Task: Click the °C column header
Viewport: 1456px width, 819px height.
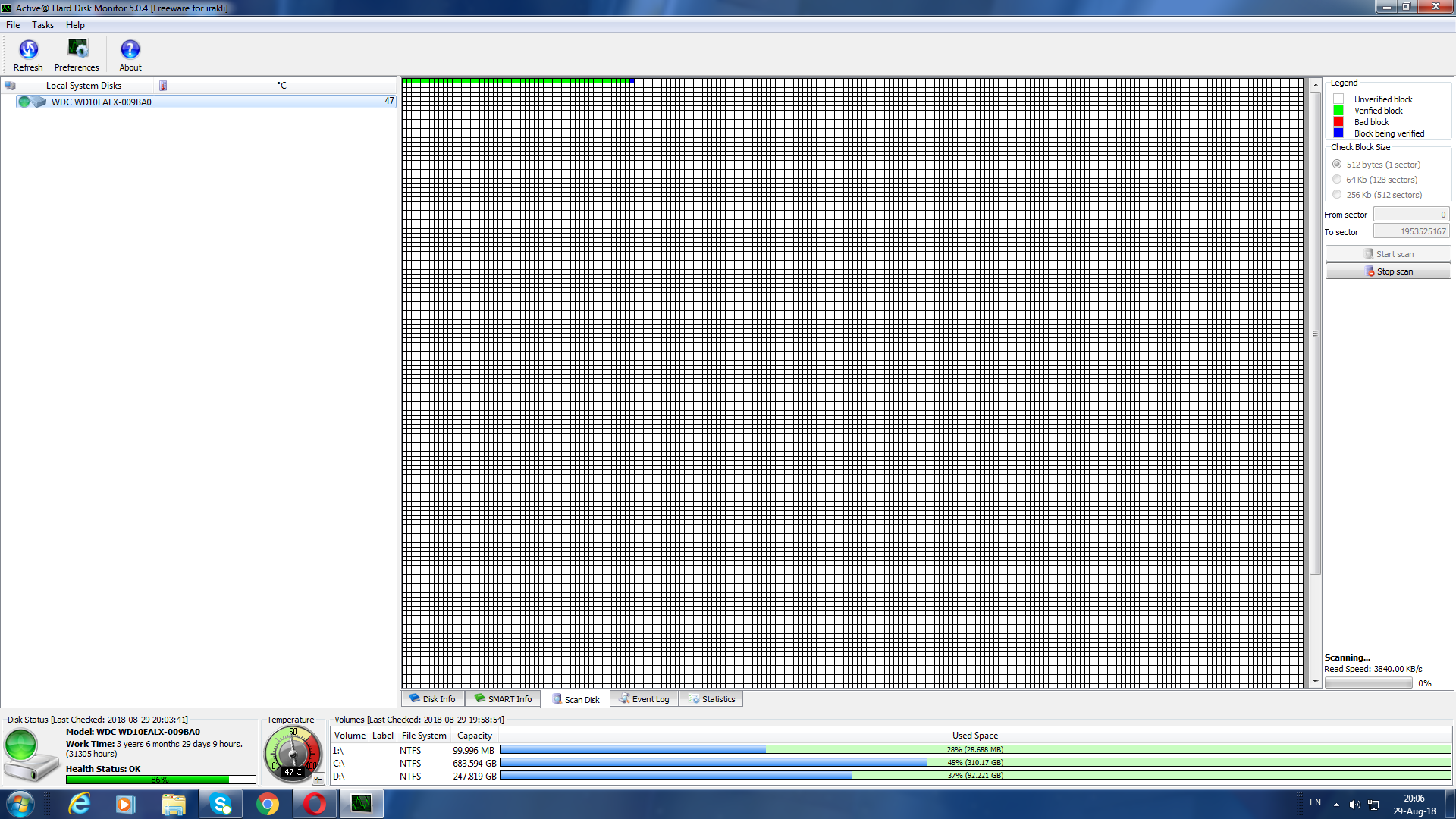Action: (281, 86)
